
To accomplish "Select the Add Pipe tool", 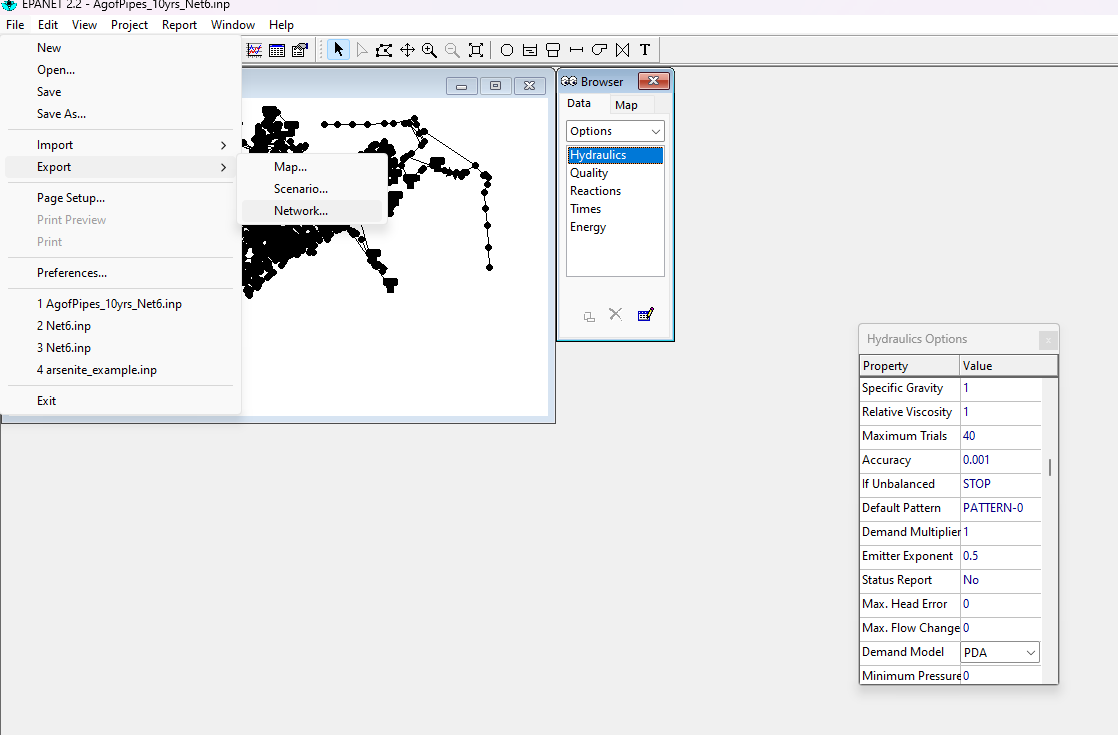I will (x=576, y=50).
